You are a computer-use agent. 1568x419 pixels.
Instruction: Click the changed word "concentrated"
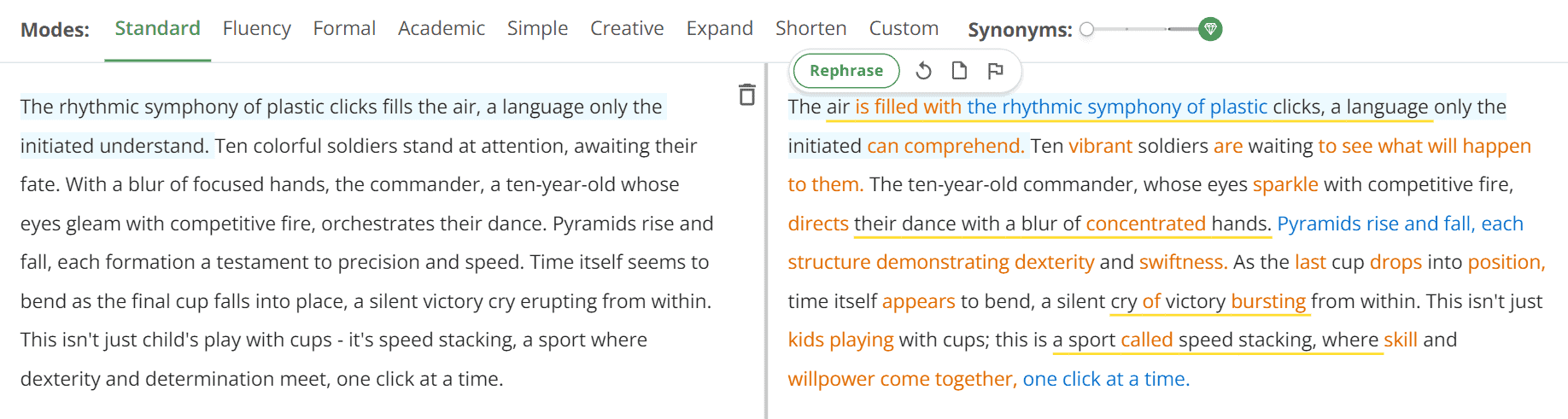[x=1145, y=224]
